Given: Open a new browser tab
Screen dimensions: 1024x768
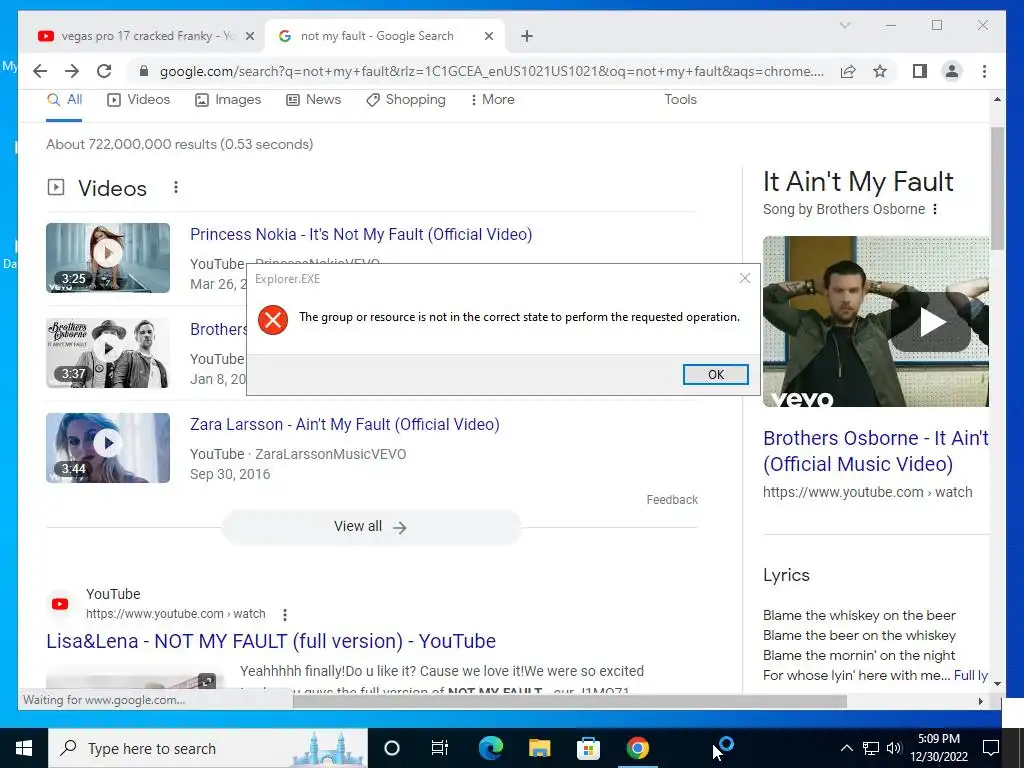Looking at the screenshot, I should tap(527, 36).
